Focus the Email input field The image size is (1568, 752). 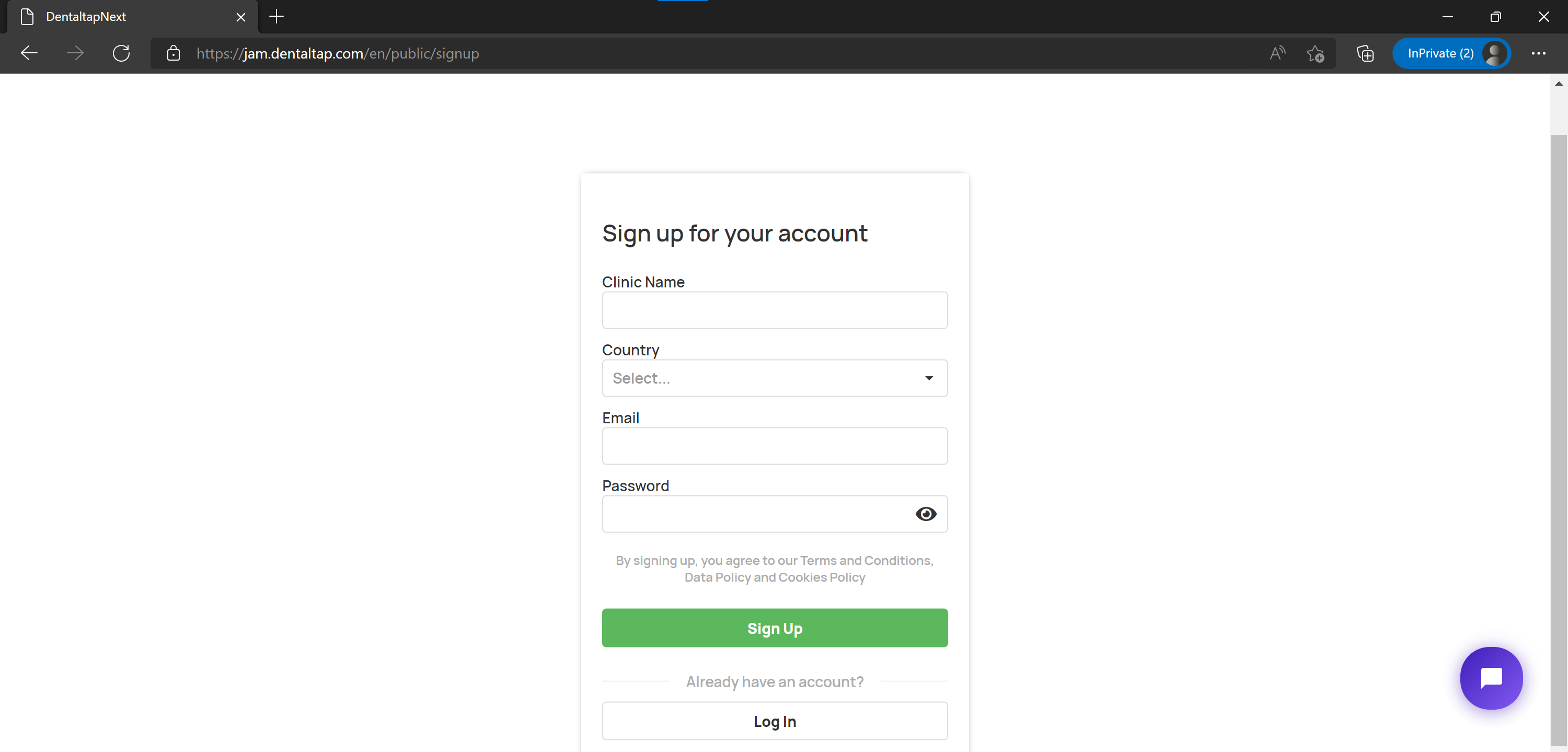tap(774, 446)
